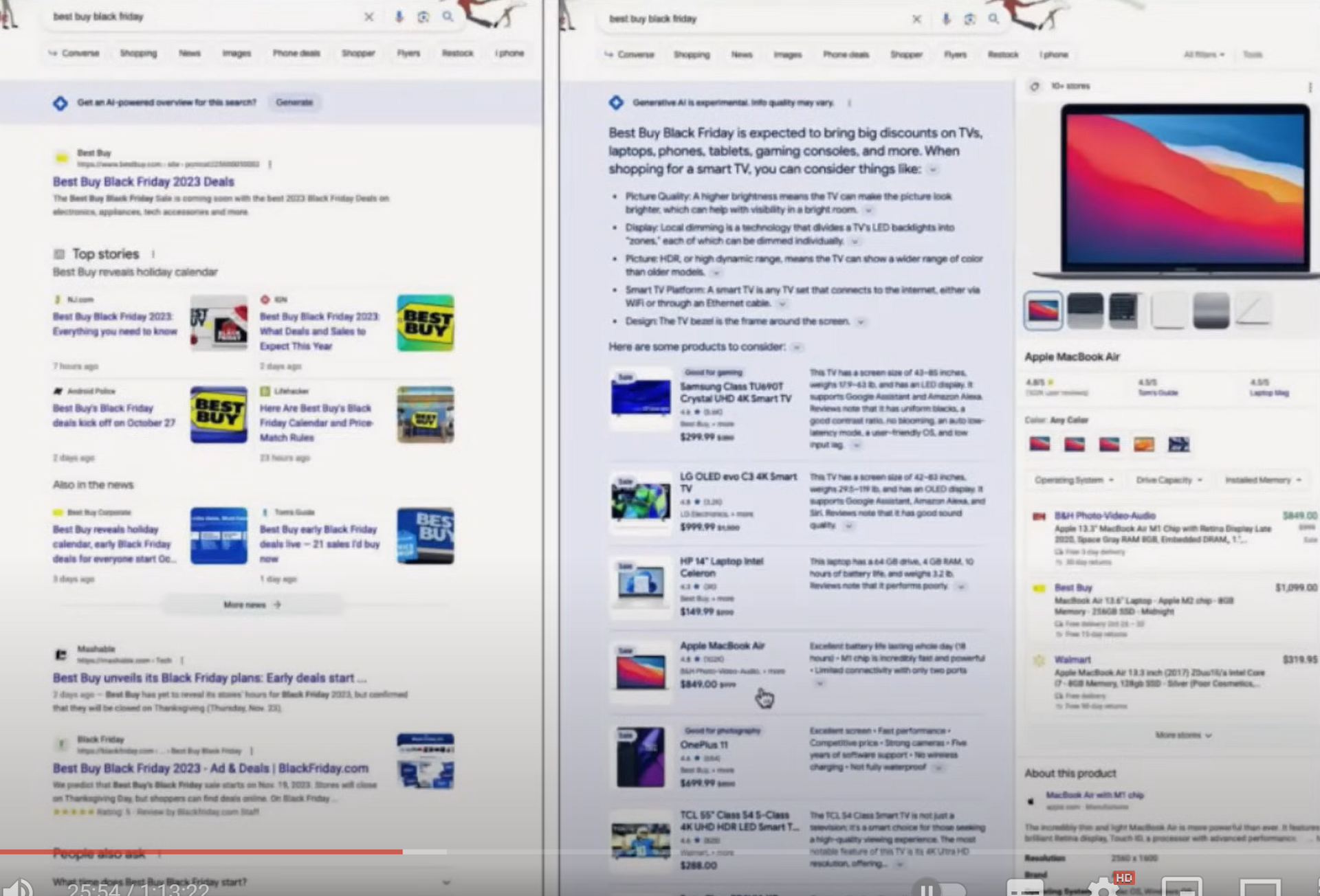1320x896 pixels.
Task: Open the three-dot menu next to Top stories
Action: click(153, 254)
